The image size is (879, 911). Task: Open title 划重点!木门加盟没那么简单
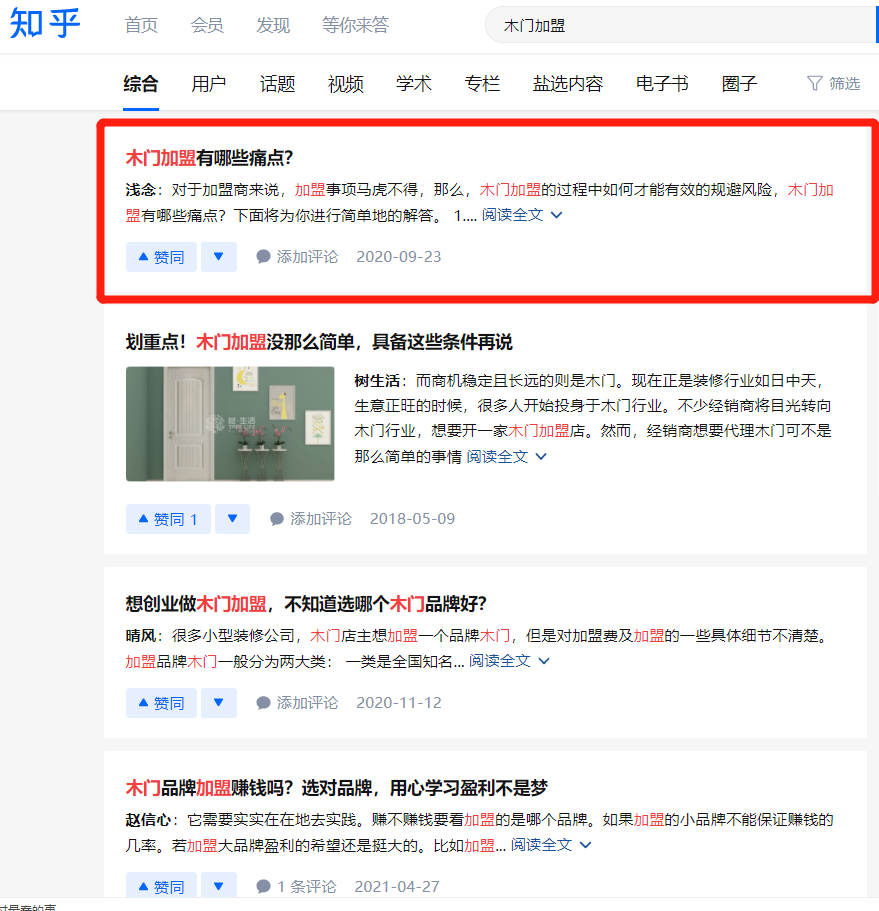pos(319,342)
